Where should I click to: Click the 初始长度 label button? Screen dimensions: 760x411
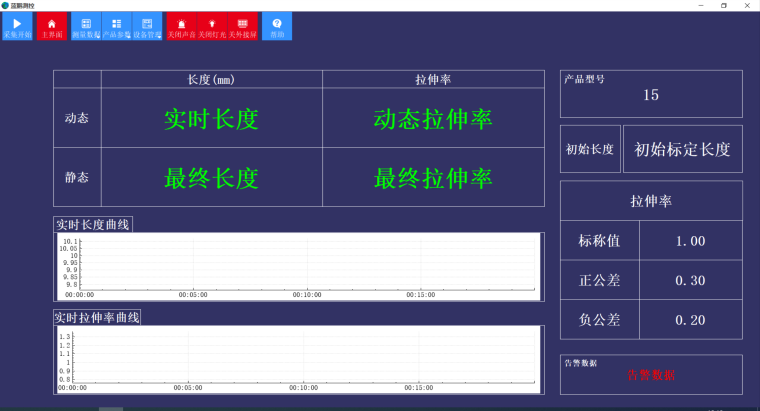(589, 150)
